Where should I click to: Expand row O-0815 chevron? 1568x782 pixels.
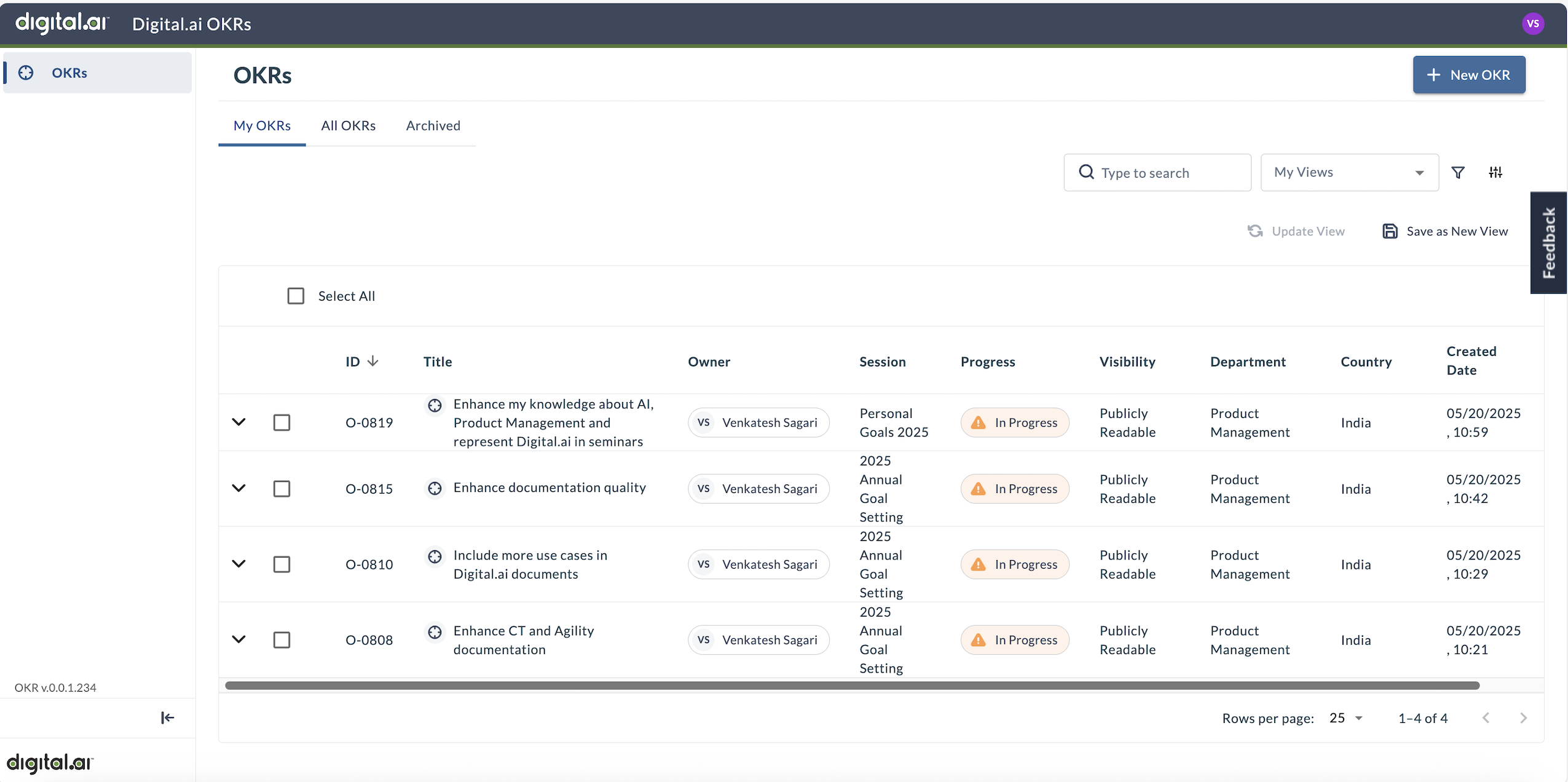tap(238, 488)
